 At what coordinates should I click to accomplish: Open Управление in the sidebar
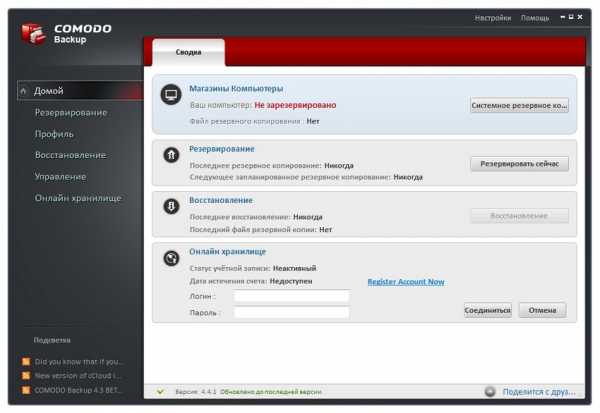pyautogui.click(x=60, y=177)
